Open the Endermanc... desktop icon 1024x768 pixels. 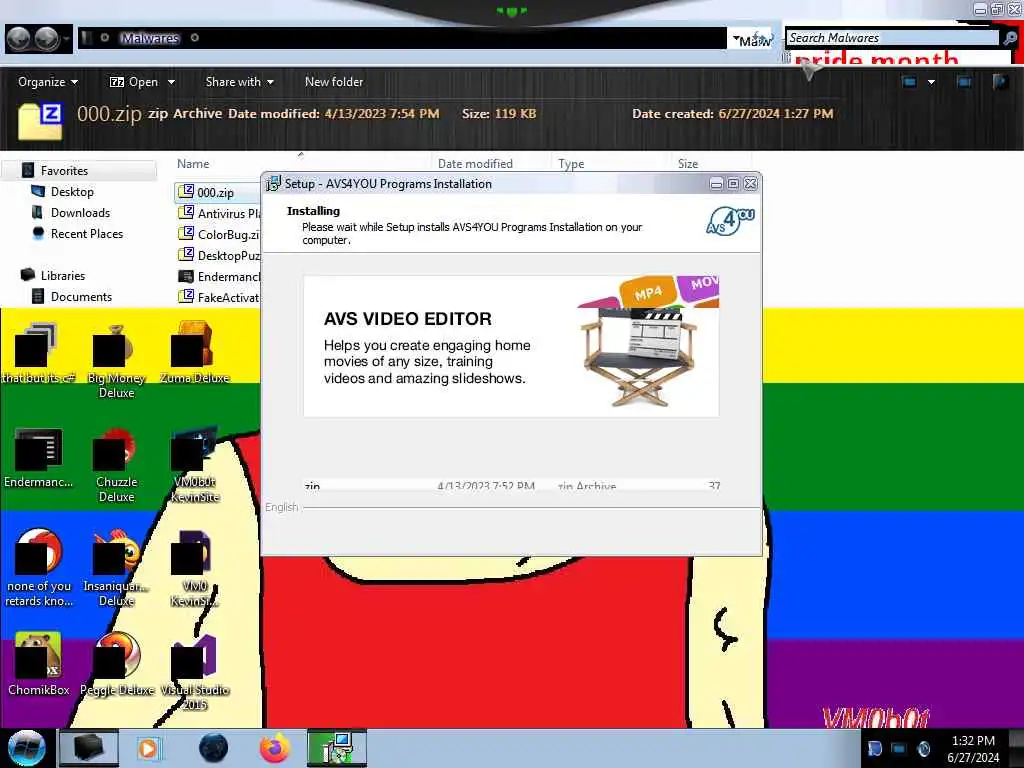pos(38,458)
